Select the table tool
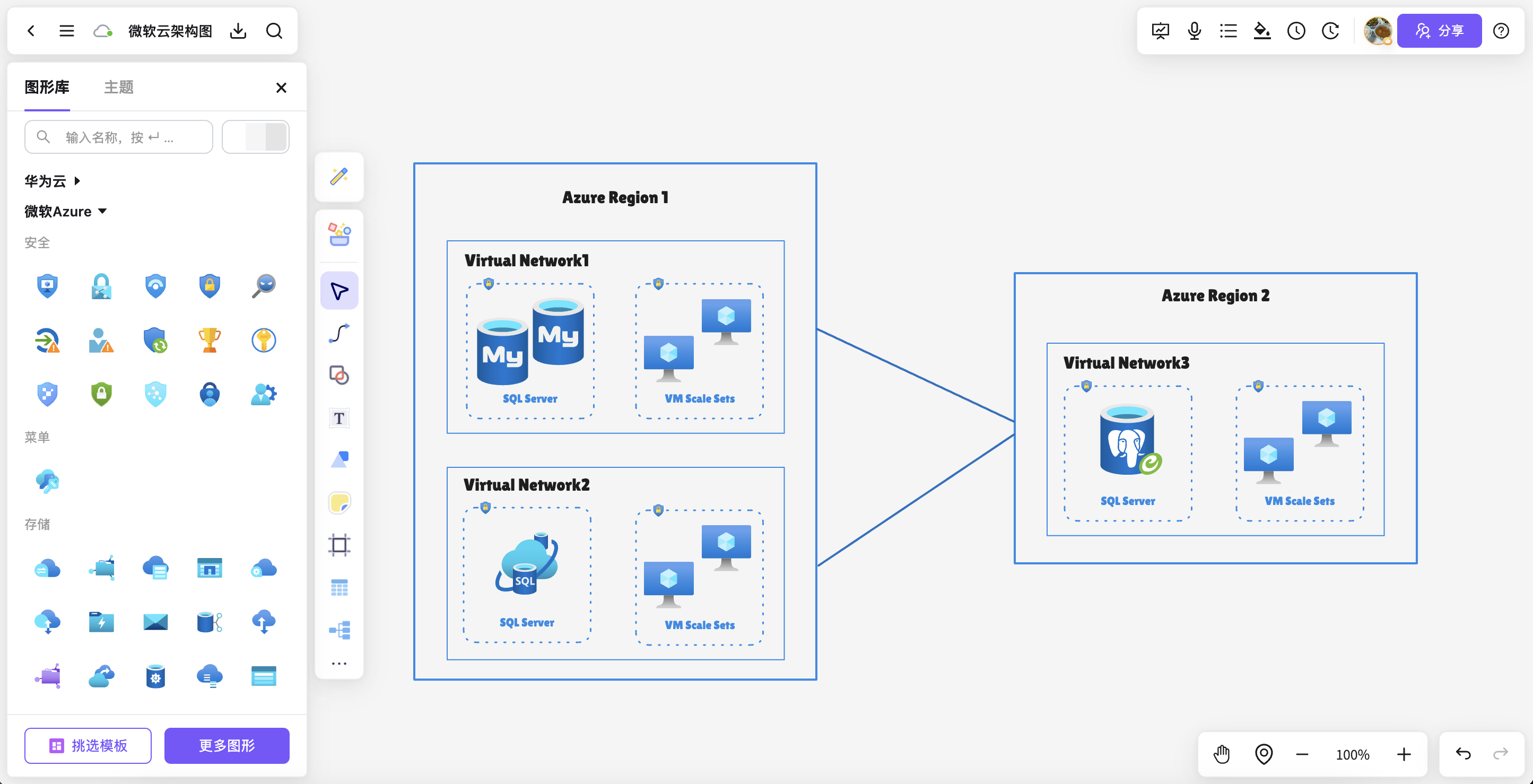Screen dimensions: 1533x784 point(339,588)
